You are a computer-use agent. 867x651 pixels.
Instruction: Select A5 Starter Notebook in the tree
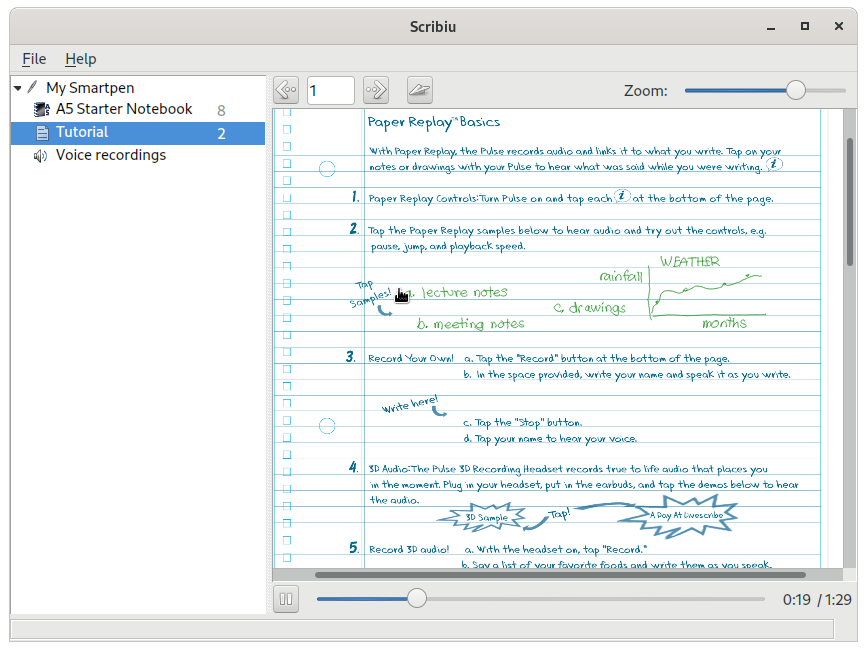pyautogui.click(x=124, y=109)
